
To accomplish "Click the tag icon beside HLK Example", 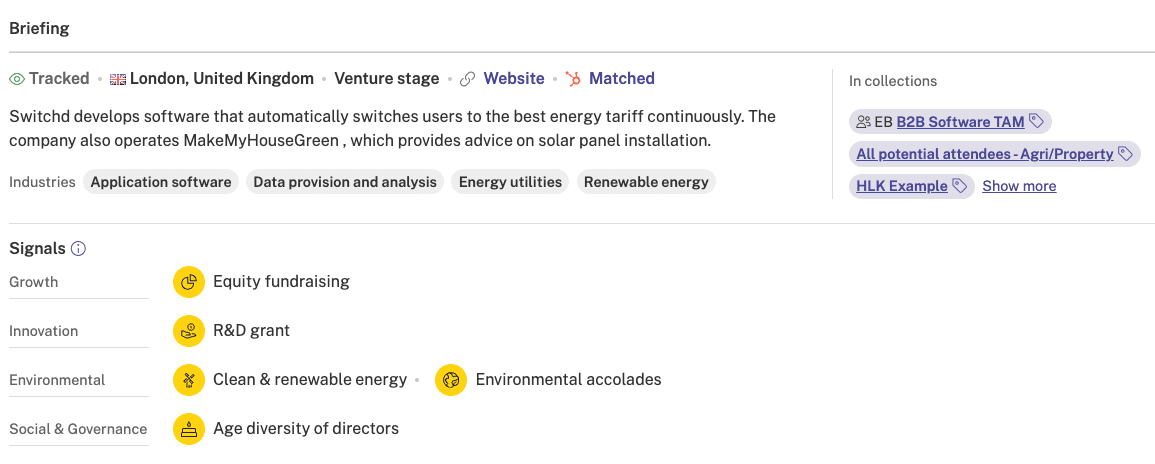I will click(959, 186).
